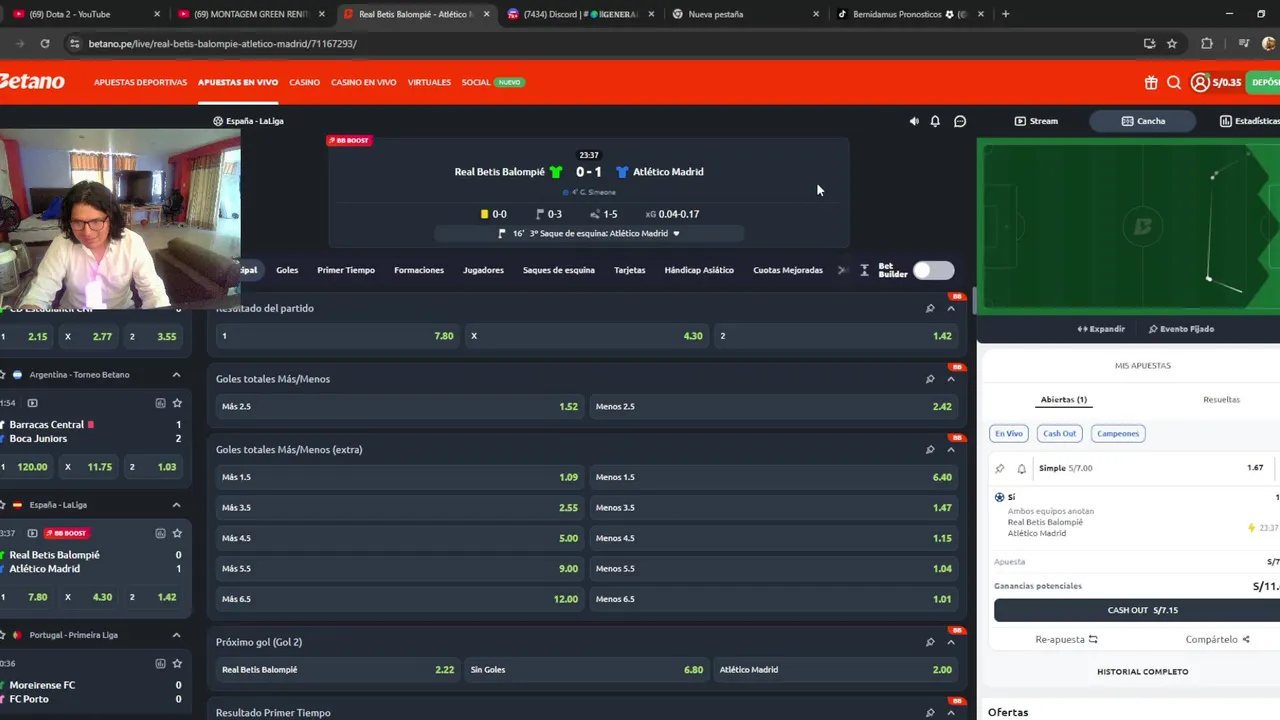Viewport: 1280px width, 720px height.
Task: Open HISTORIAL COMPLETO link
Action: 1142,672
